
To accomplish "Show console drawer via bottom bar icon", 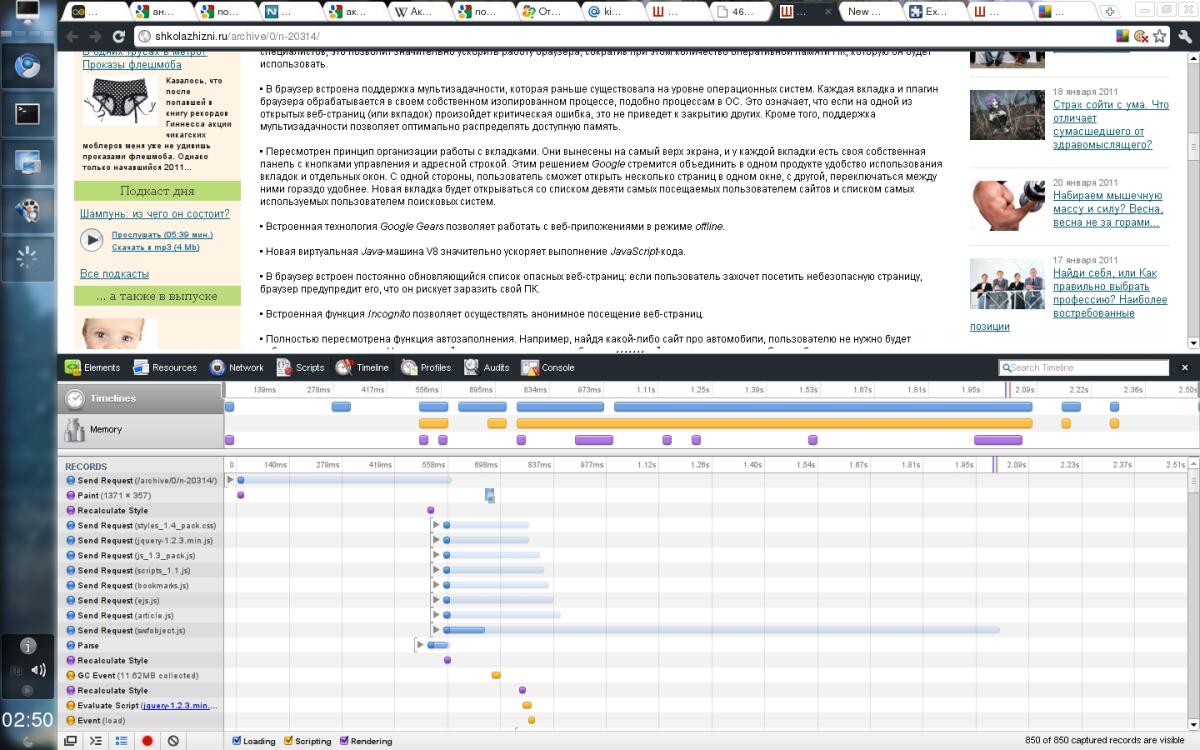I will click(x=95, y=741).
